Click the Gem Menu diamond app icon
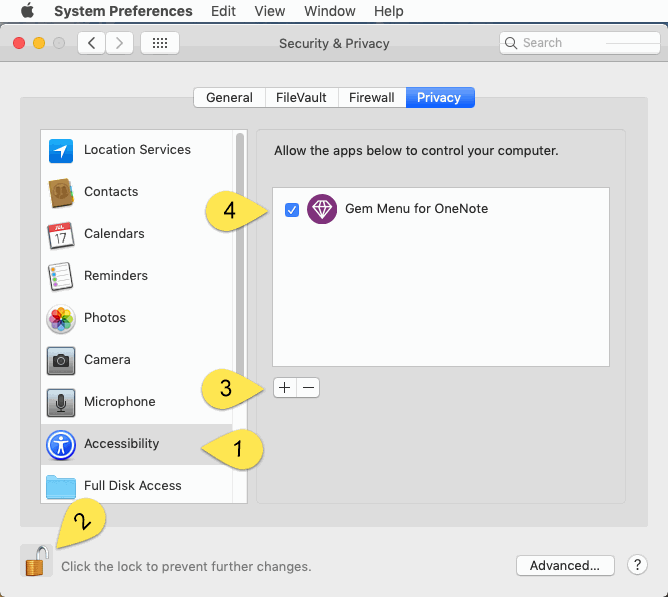Screen dimensions: 668x597 322,209
